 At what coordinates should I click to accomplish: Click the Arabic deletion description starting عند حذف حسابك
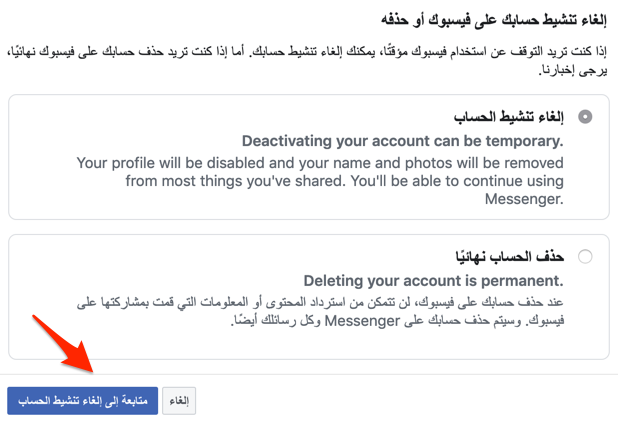320,311
